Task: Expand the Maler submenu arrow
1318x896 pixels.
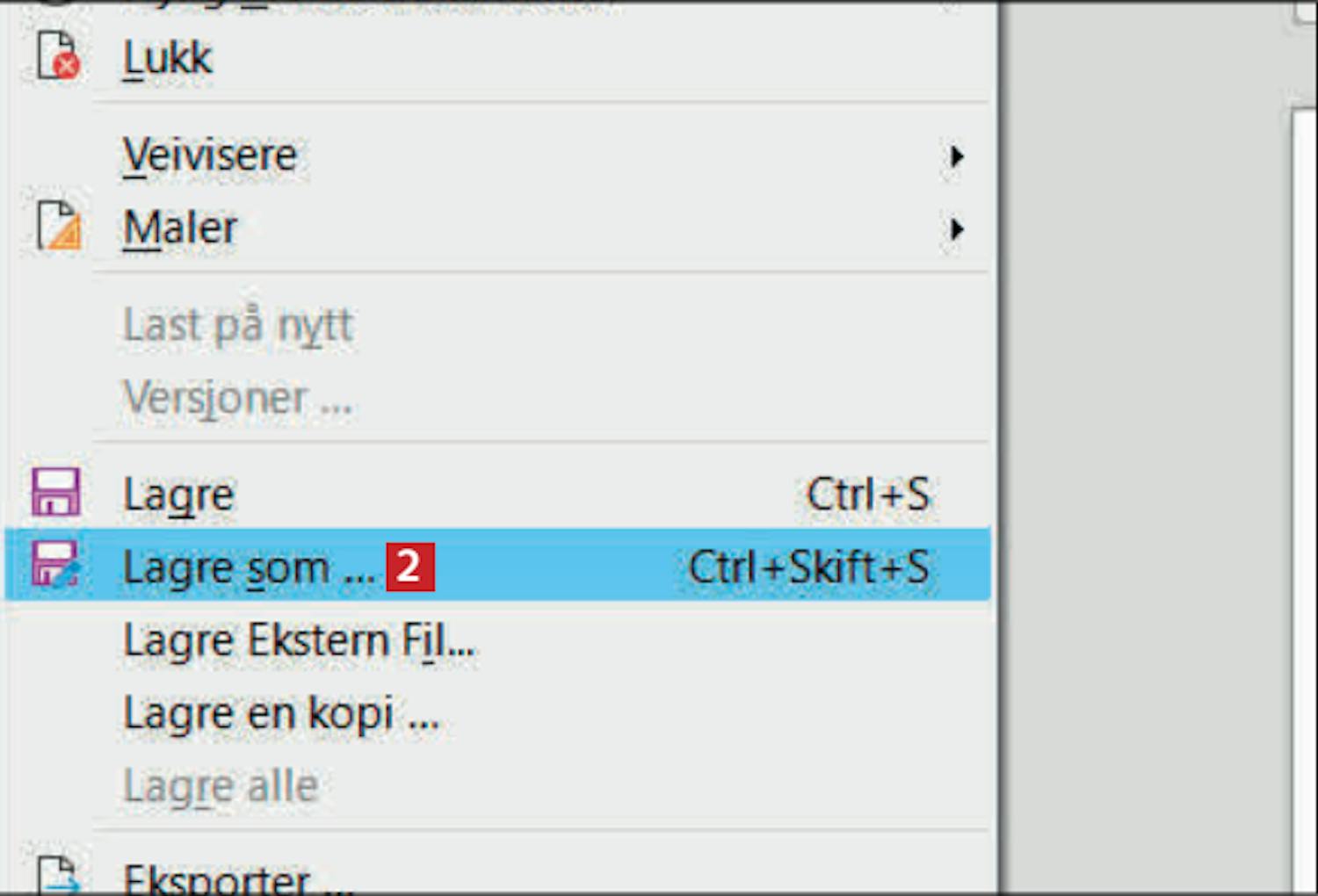Action: point(957,229)
